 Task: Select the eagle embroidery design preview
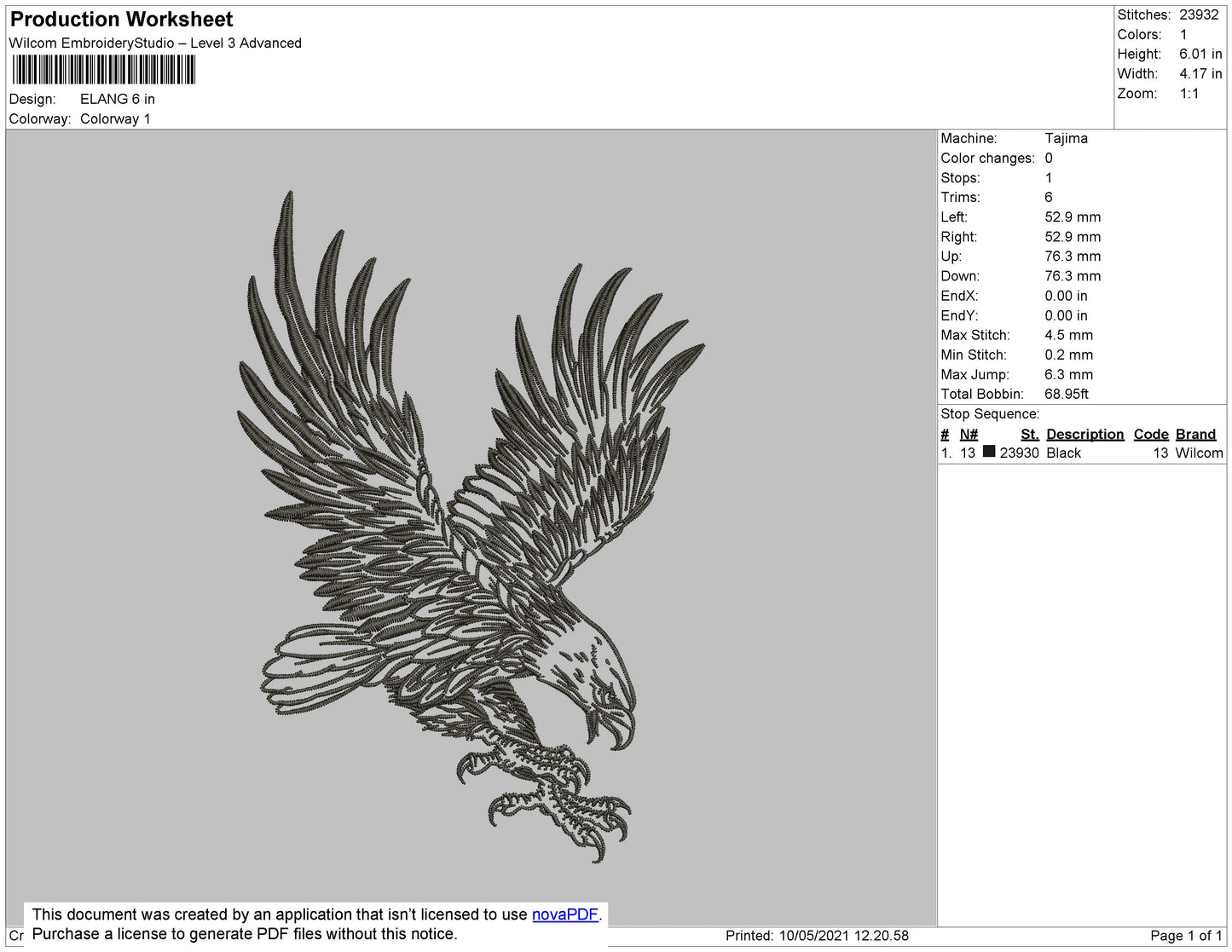click(x=471, y=524)
